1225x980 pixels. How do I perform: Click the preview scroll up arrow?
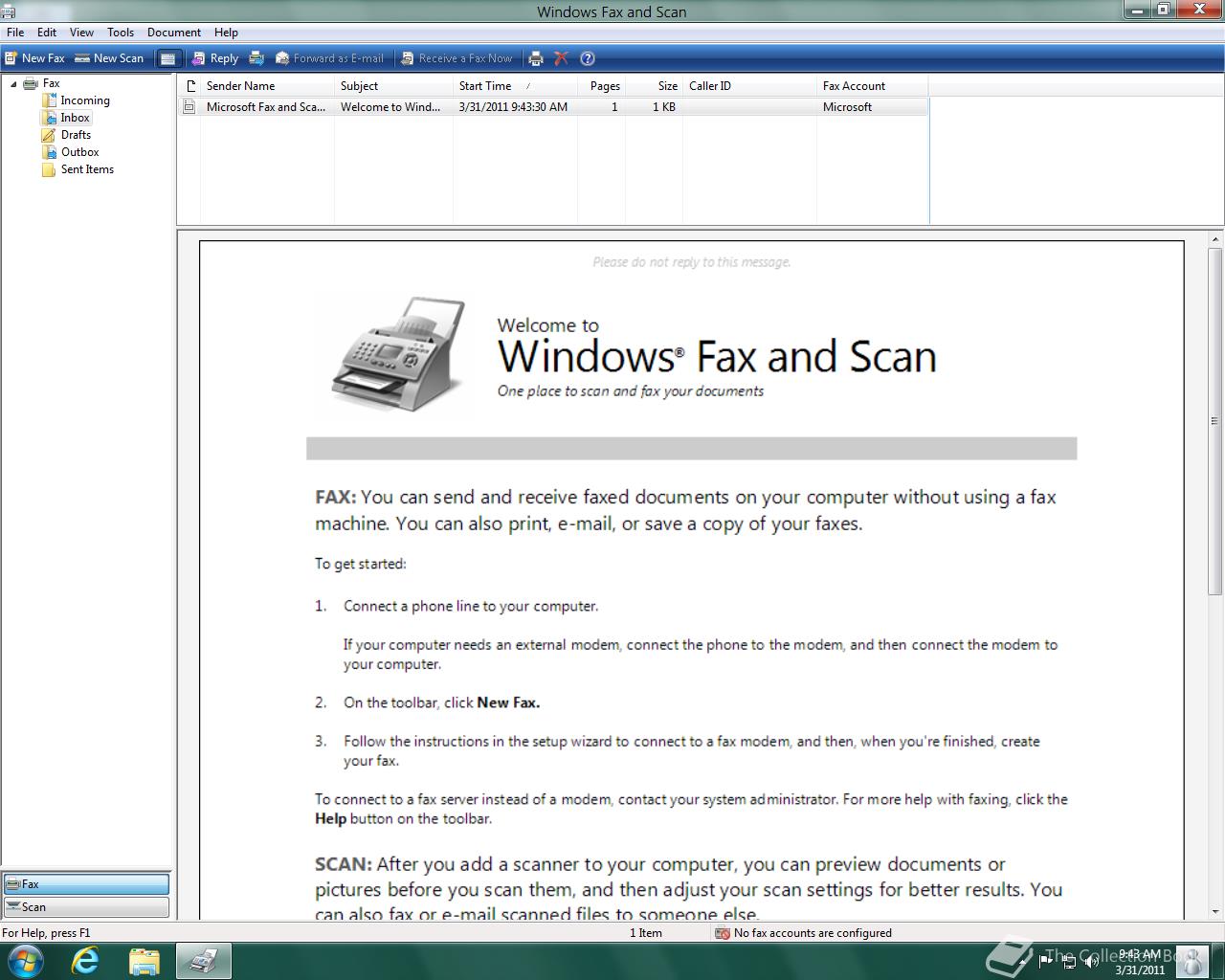pyautogui.click(x=1215, y=240)
